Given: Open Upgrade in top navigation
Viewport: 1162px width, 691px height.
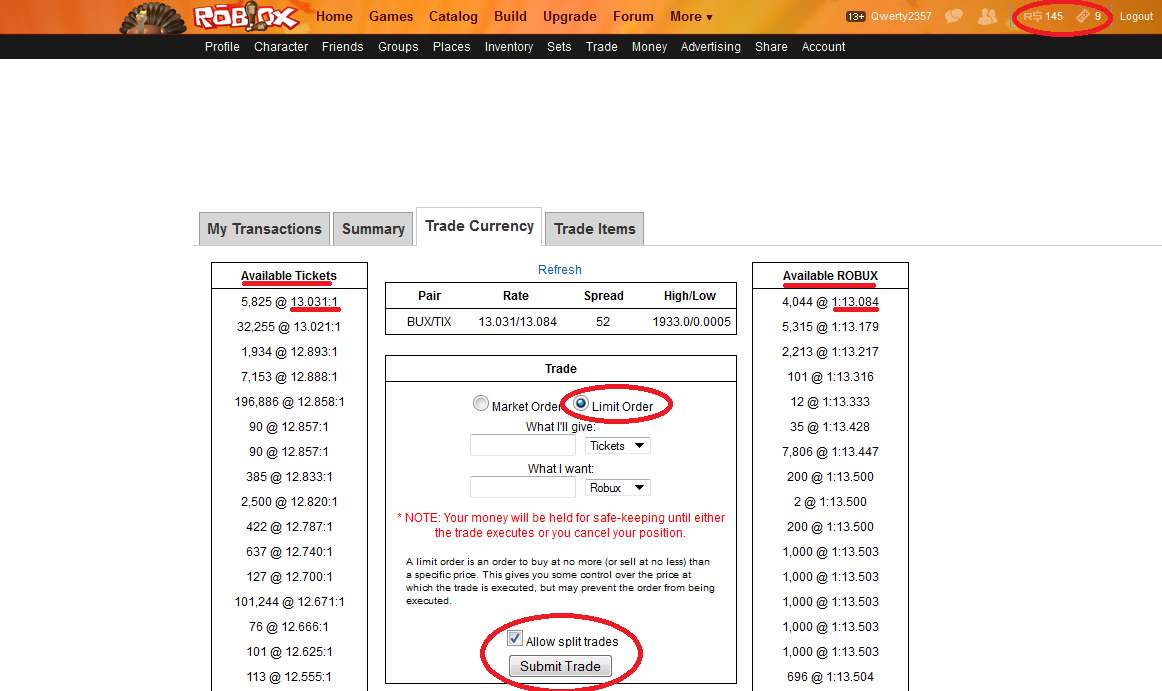Looking at the screenshot, I should 570,16.
